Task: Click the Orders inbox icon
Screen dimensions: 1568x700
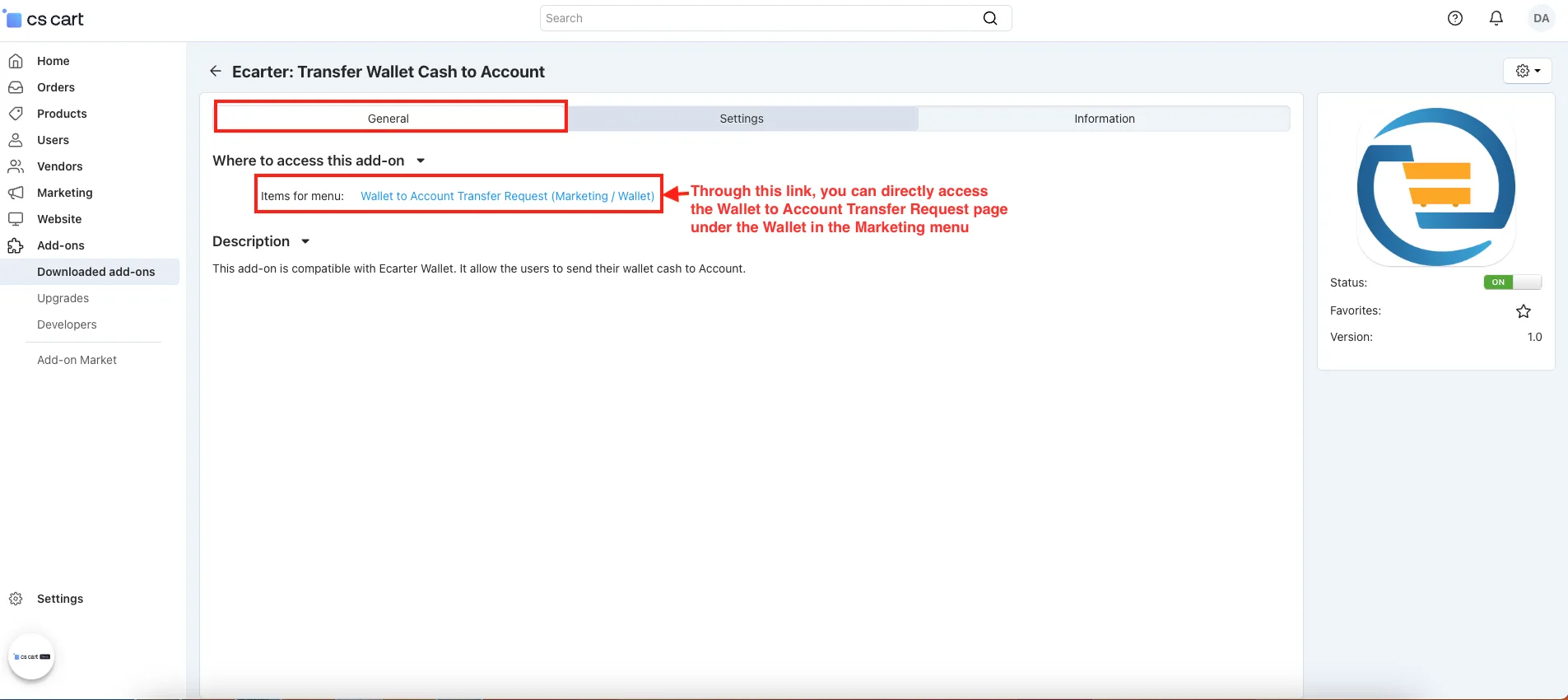Action: [x=16, y=87]
